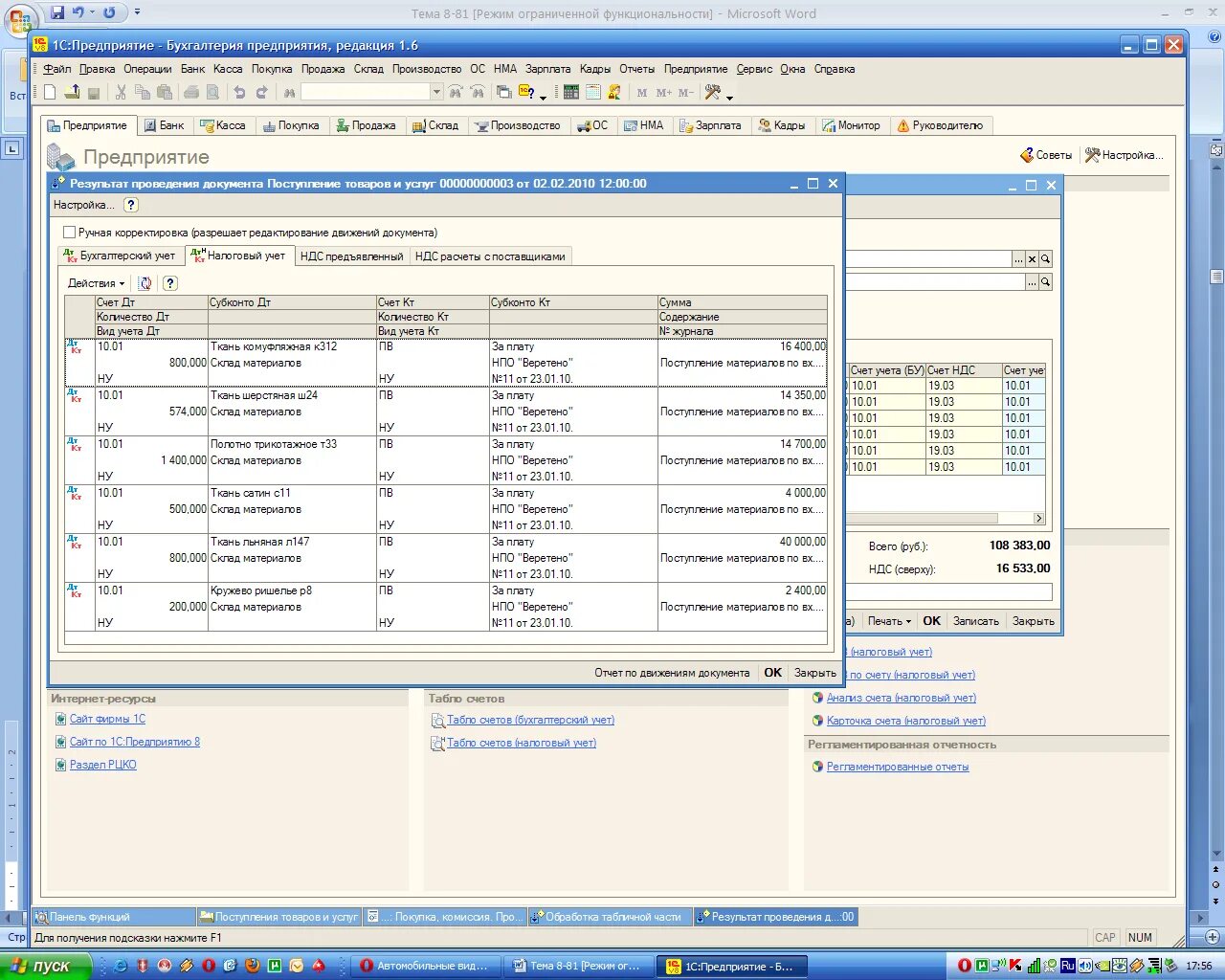This screenshot has height=980, width=1225.
Task: Click the refresh icon next to Действия
Action: [x=145, y=283]
